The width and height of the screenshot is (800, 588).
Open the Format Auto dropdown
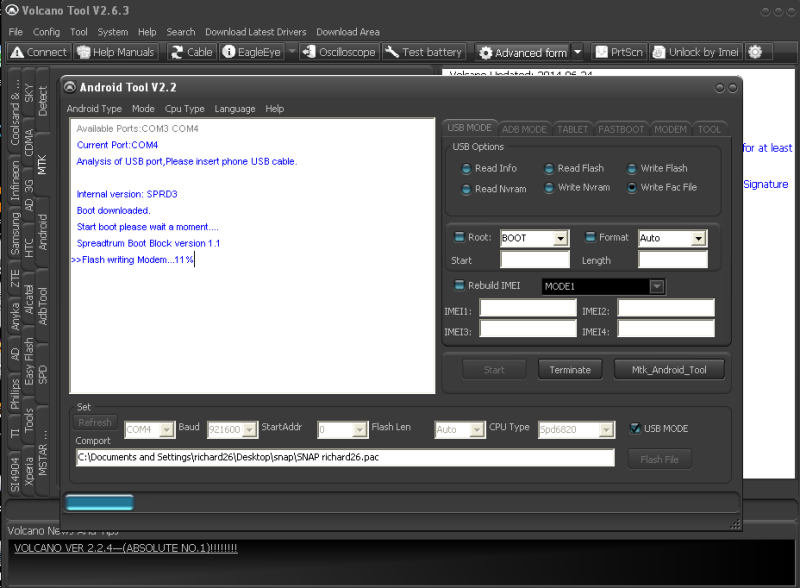click(x=698, y=238)
